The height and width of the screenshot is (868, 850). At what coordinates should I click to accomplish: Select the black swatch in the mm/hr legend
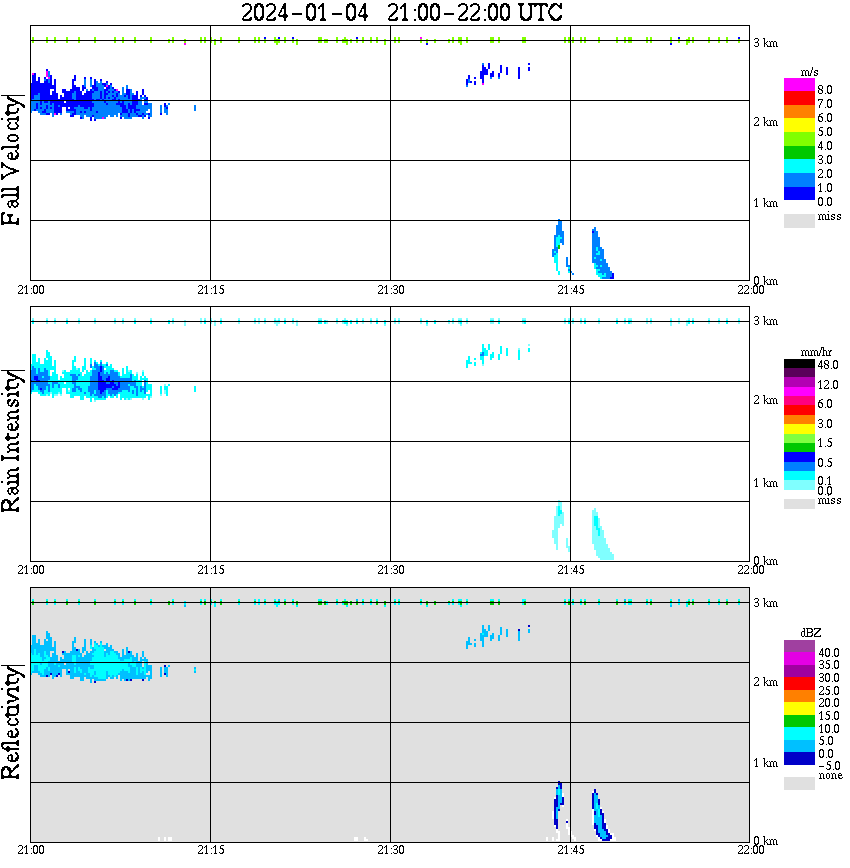799,364
